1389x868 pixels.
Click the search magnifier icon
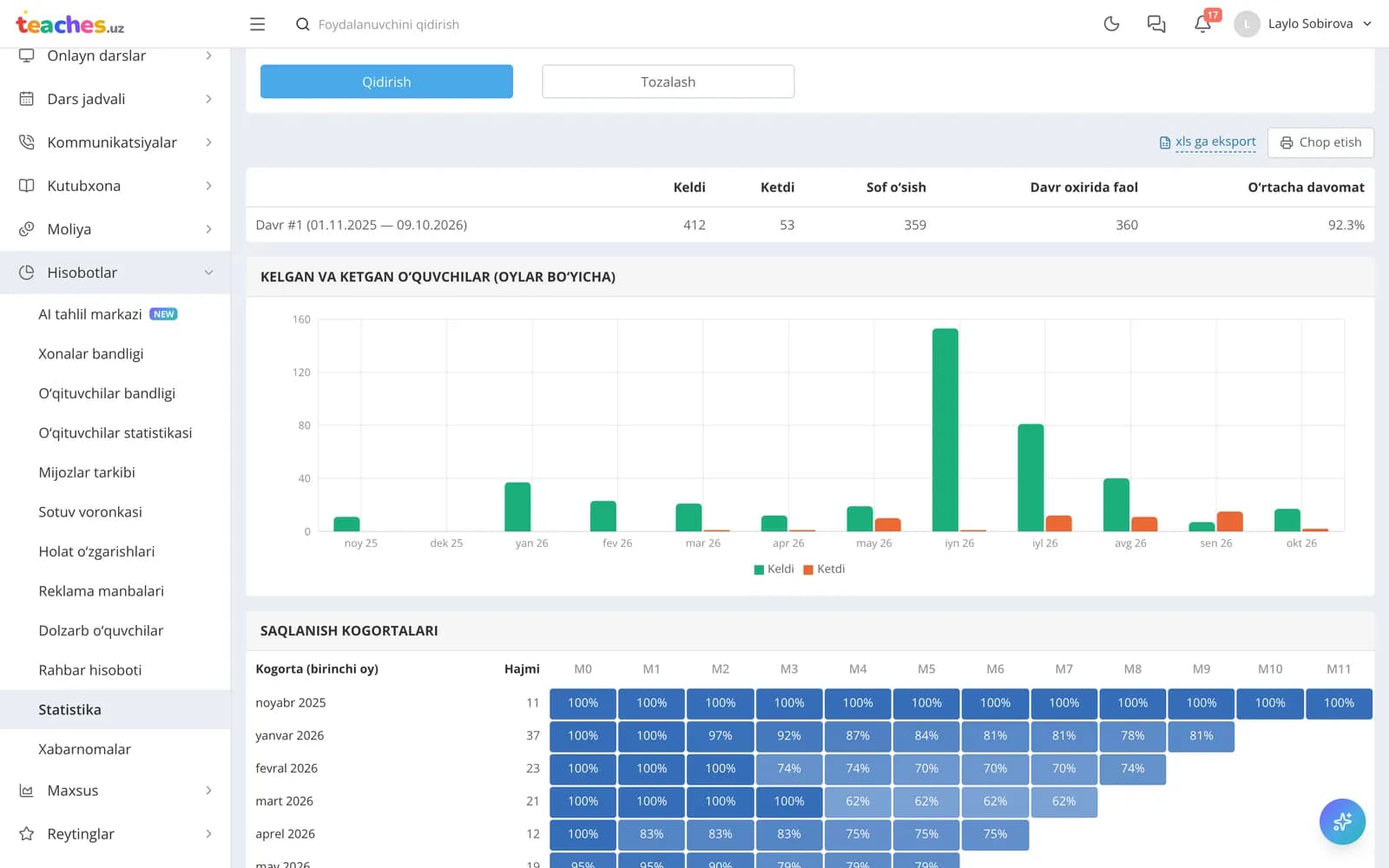point(302,24)
